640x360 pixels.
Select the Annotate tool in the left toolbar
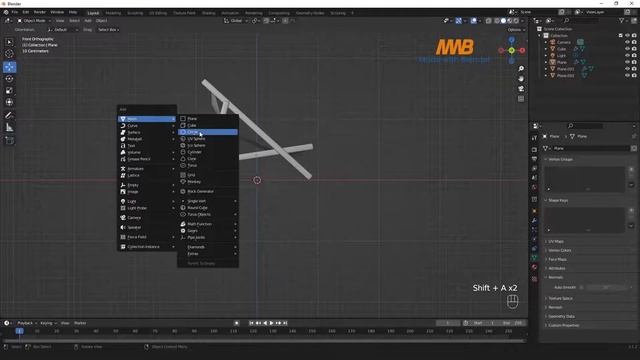[x=9, y=116]
